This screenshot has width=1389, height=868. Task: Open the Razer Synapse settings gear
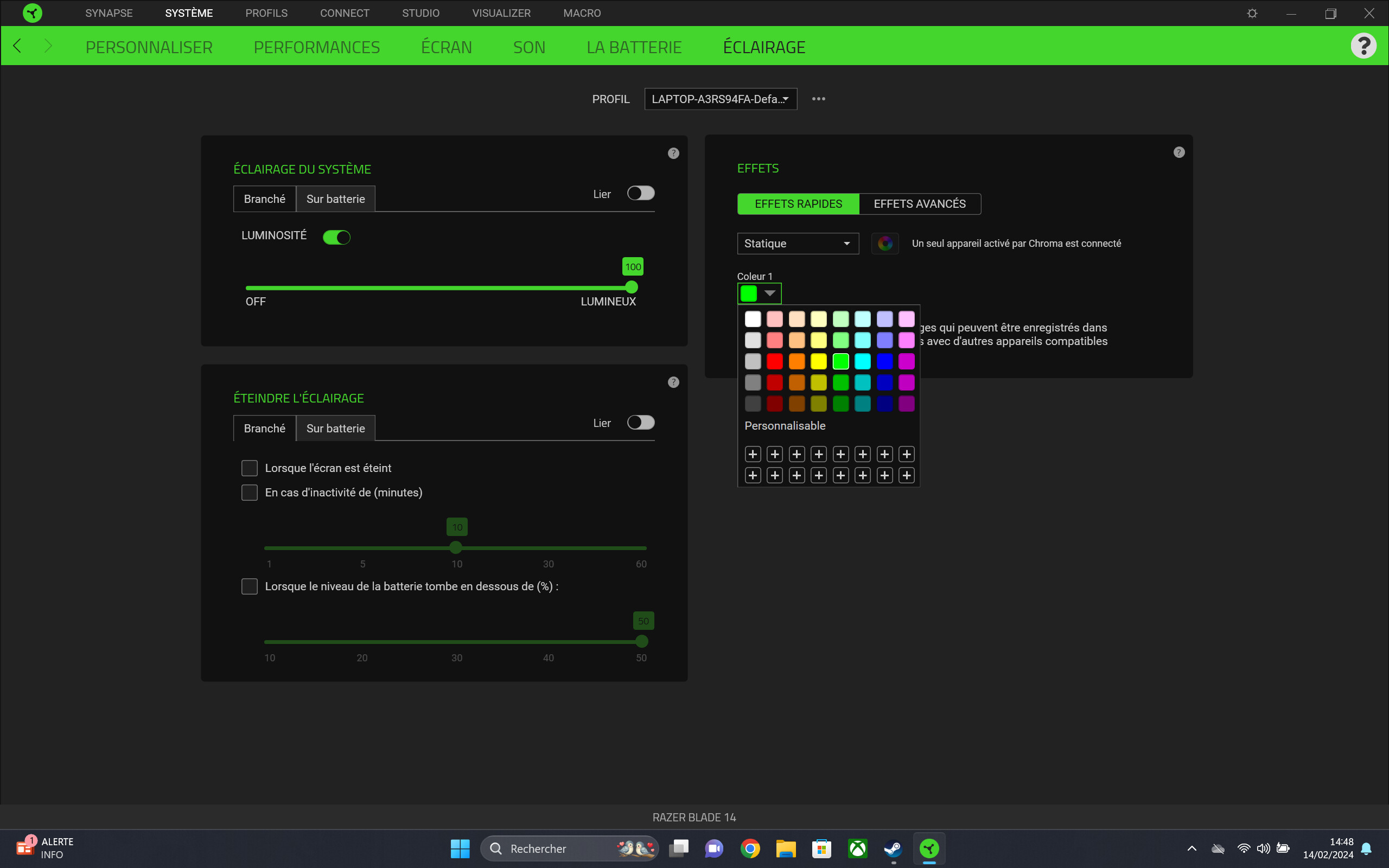point(1252,12)
